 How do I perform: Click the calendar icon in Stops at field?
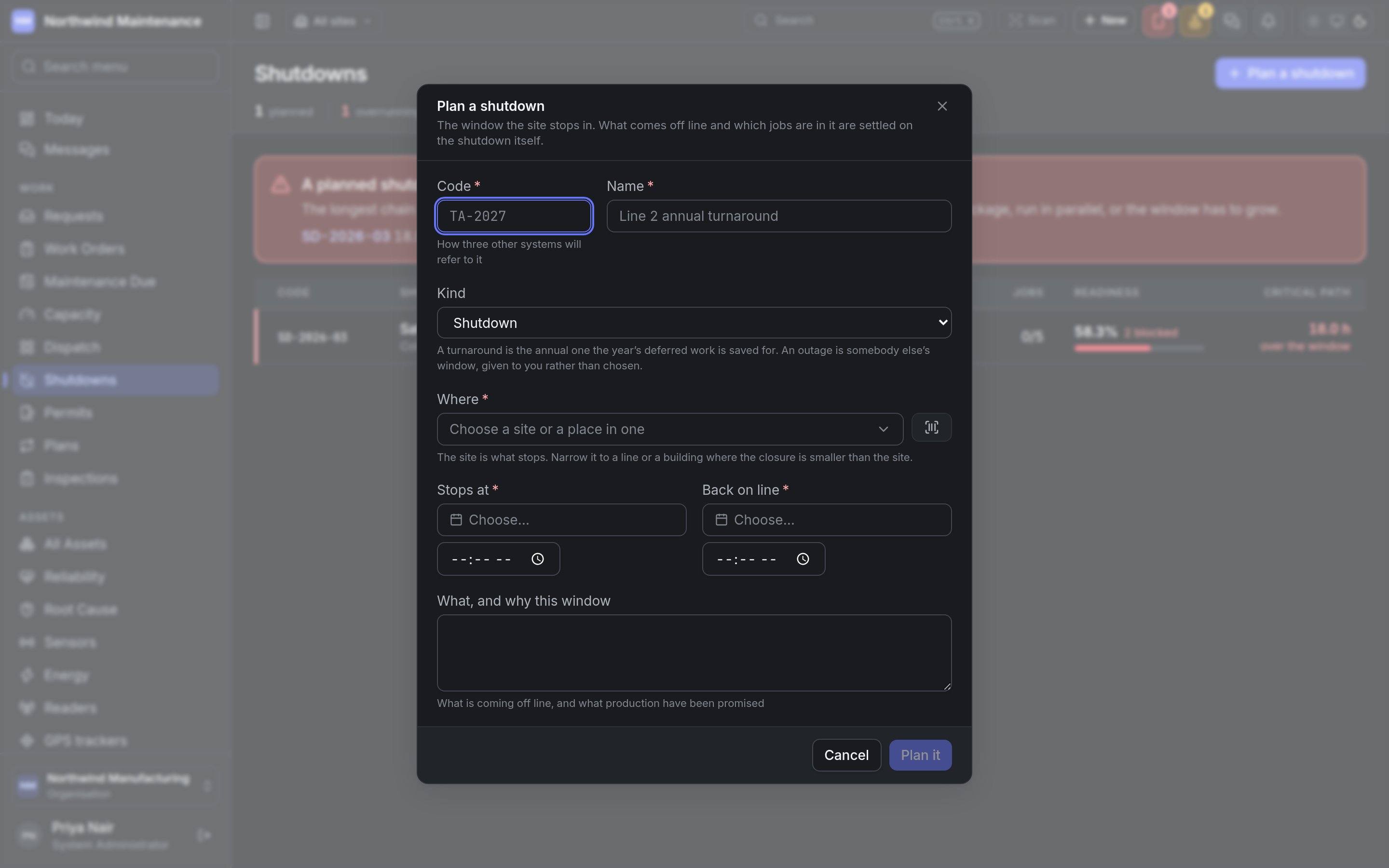click(x=456, y=519)
